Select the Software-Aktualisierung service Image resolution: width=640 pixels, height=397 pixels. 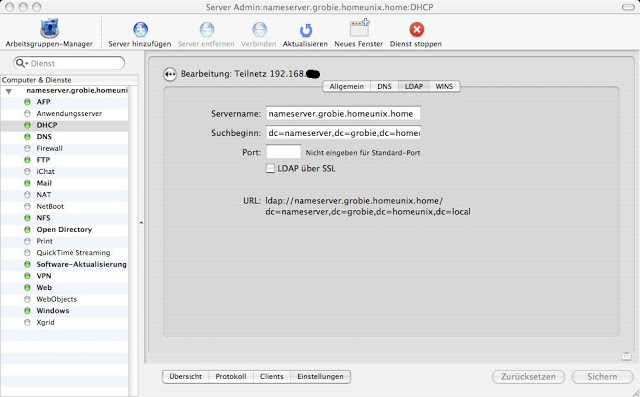(64, 264)
